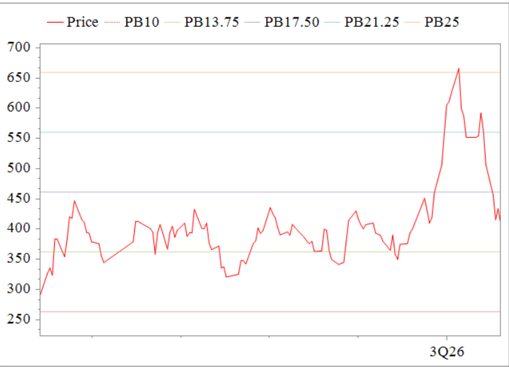Click the 250 y-axis label
The width and height of the screenshot is (509, 367).
19,319
